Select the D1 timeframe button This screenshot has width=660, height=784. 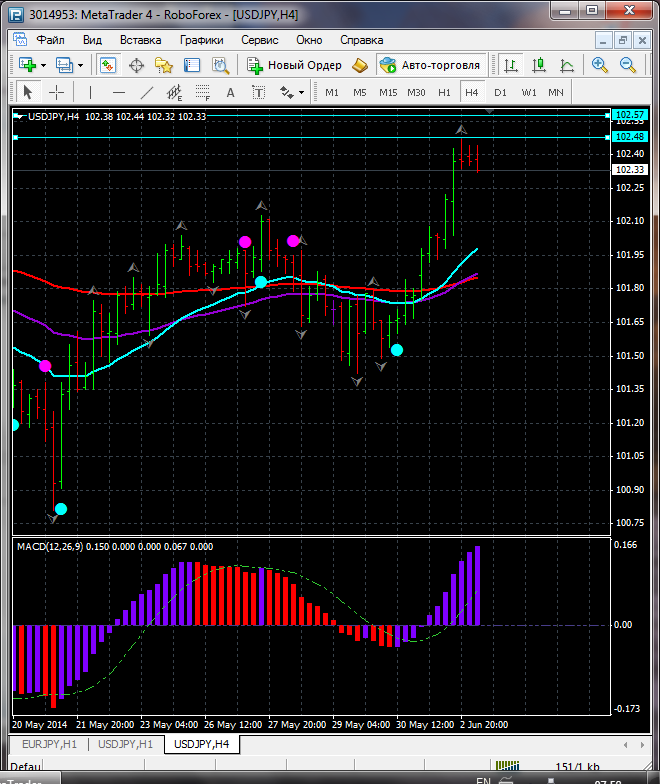(x=500, y=92)
